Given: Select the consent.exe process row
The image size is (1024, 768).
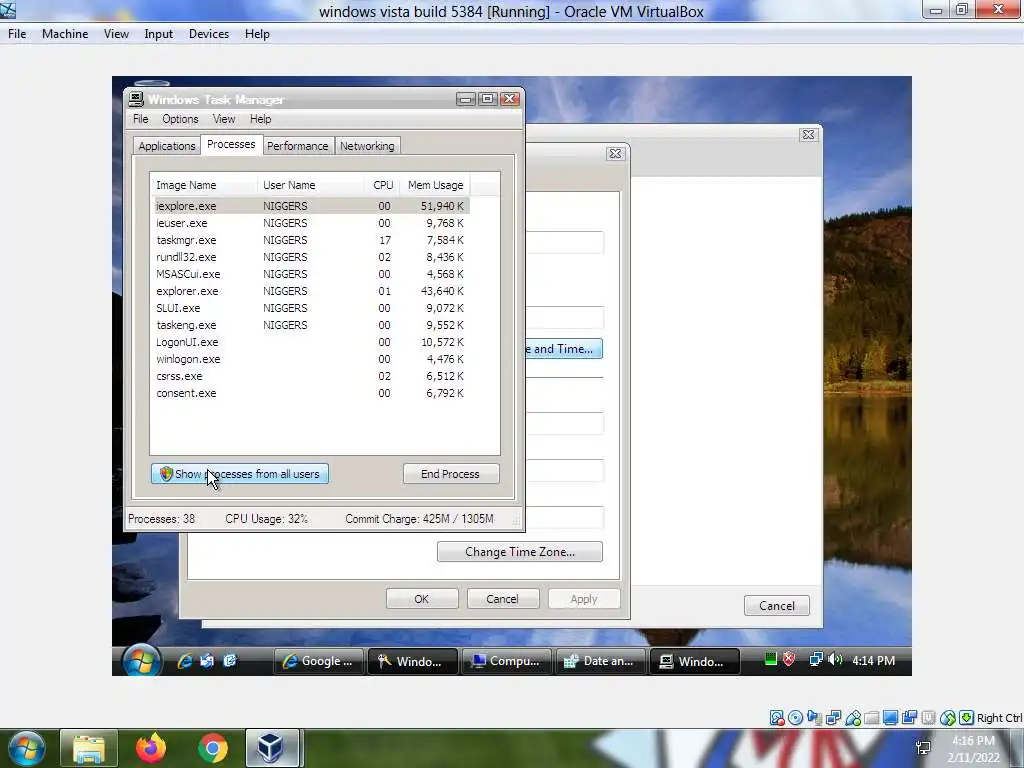Looking at the screenshot, I should (x=312, y=393).
